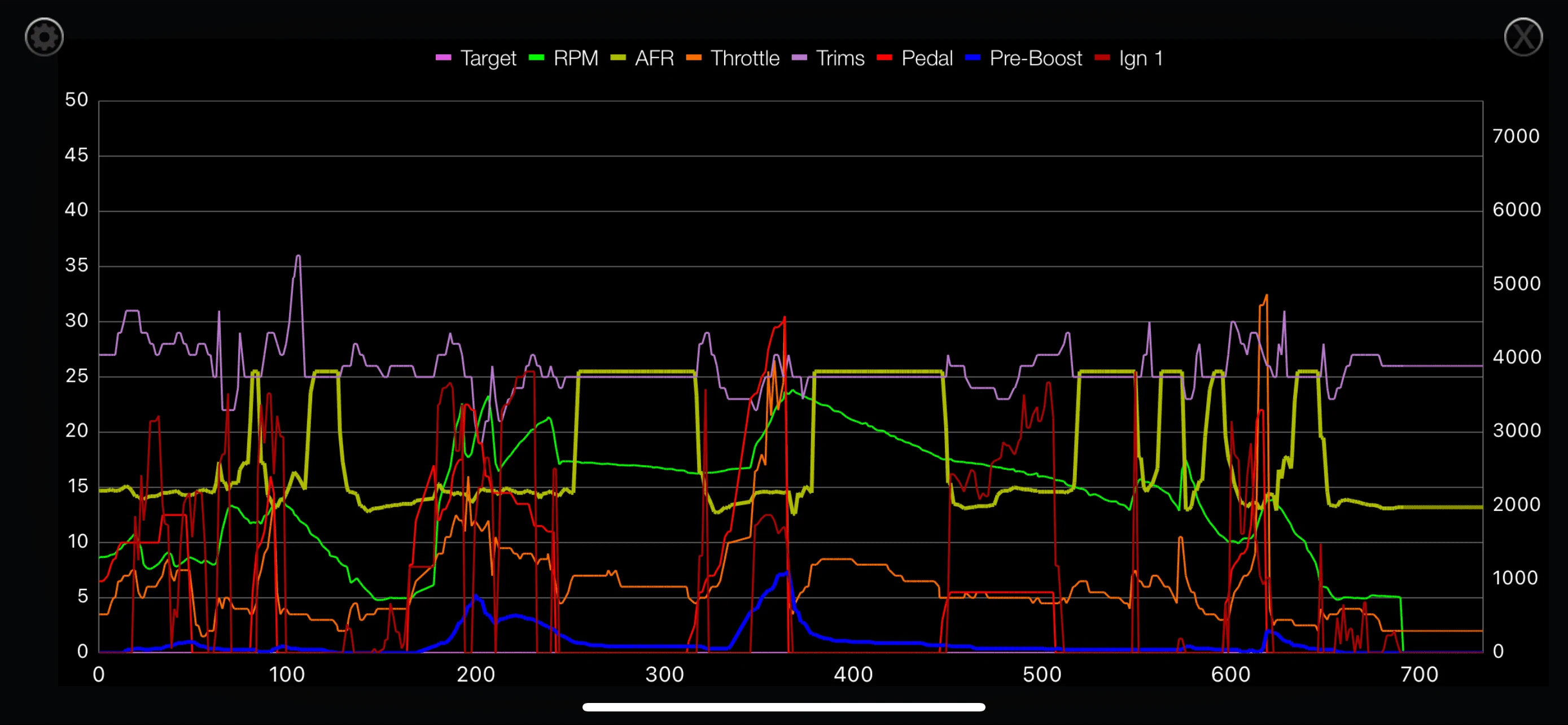The height and width of the screenshot is (725, 1568).
Task: Click the yellow AFR color swatch
Action: [618, 58]
